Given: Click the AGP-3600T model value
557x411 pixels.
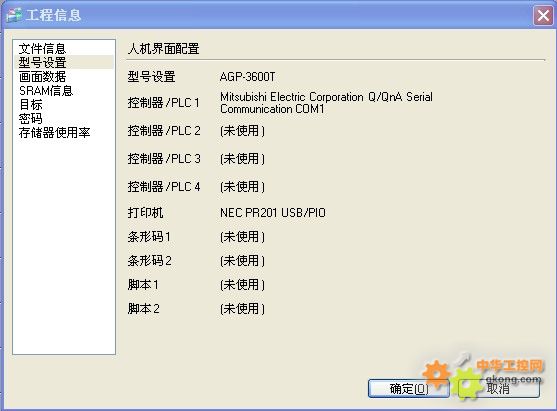Looking at the screenshot, I should click(x=247, y=76).
